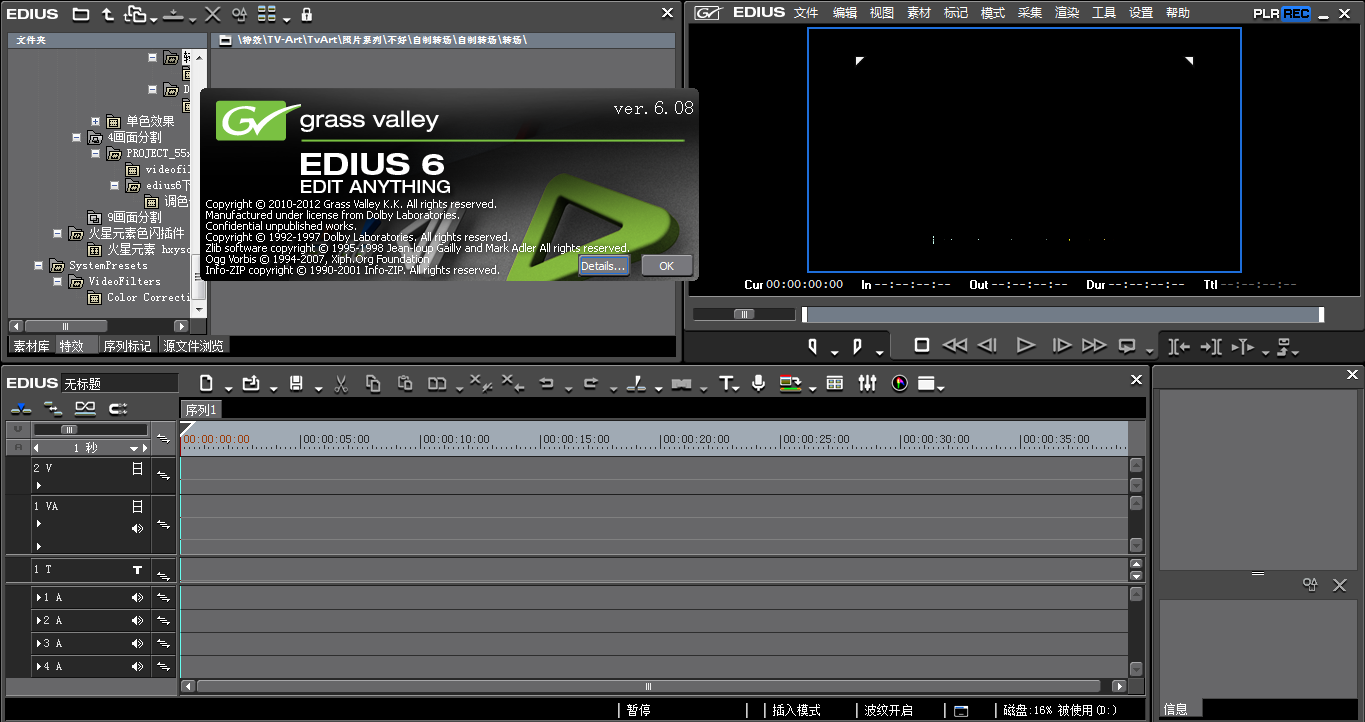Click overwrite to timeline icon in player
The image size is (1365, 722).
(1210, 346)
